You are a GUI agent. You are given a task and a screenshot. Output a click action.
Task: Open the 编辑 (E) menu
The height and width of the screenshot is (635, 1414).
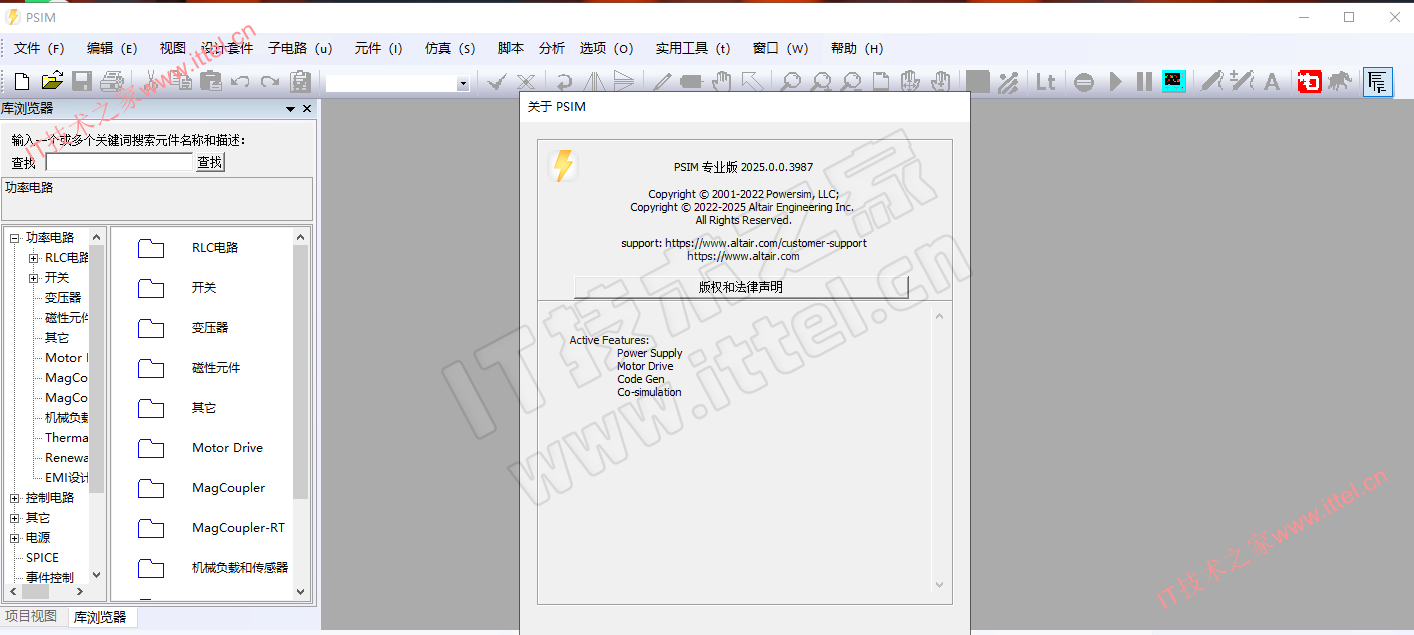pyautogui.click(x=112, y=48)
